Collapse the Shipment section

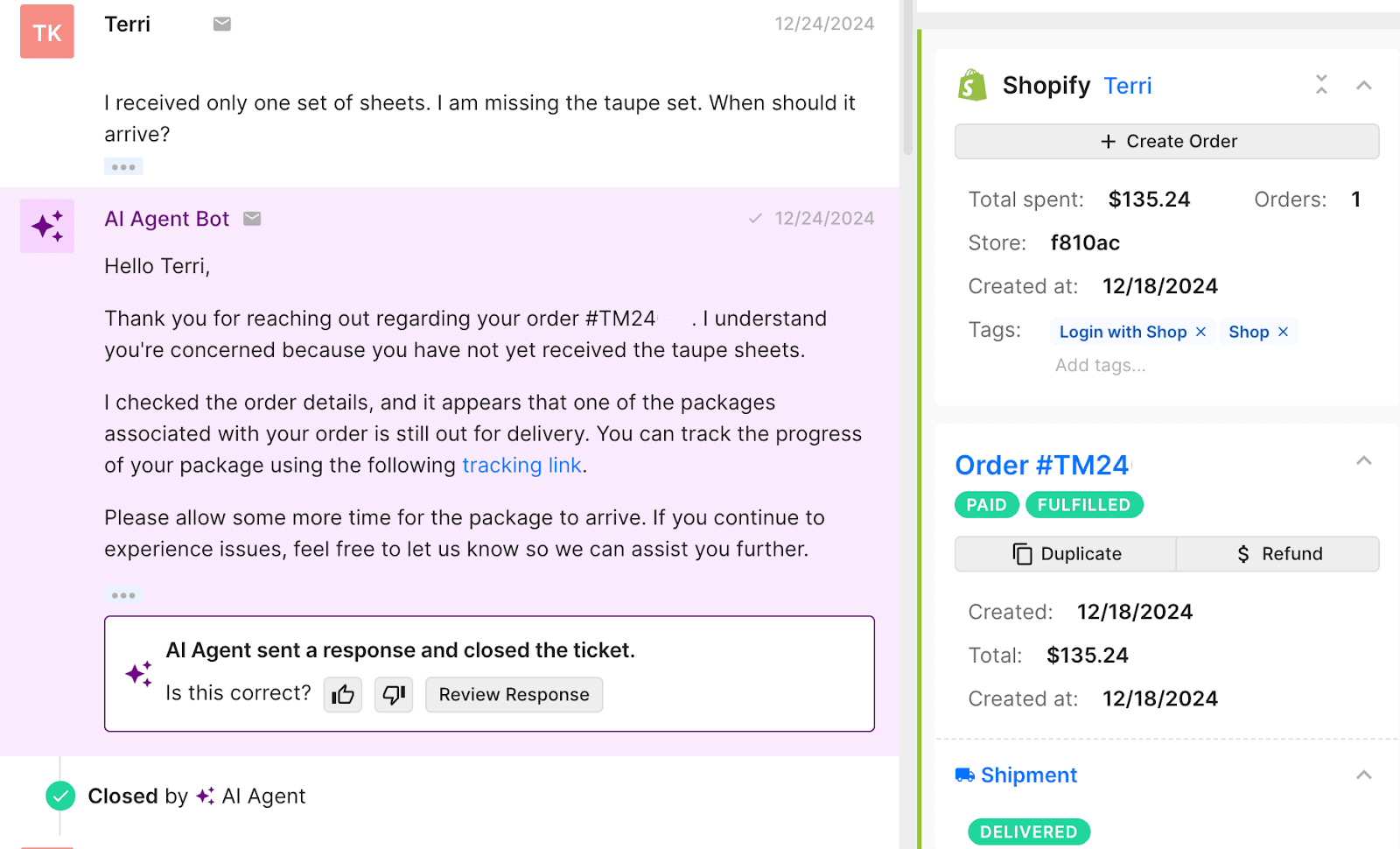[x=1363, y=775]
